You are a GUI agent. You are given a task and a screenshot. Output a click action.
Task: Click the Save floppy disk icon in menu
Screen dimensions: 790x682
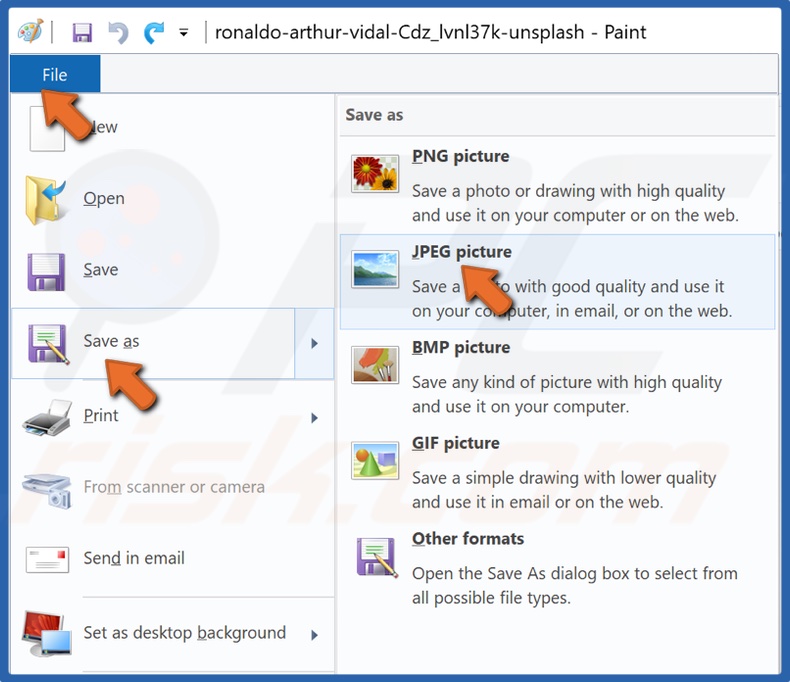point(46,272)
